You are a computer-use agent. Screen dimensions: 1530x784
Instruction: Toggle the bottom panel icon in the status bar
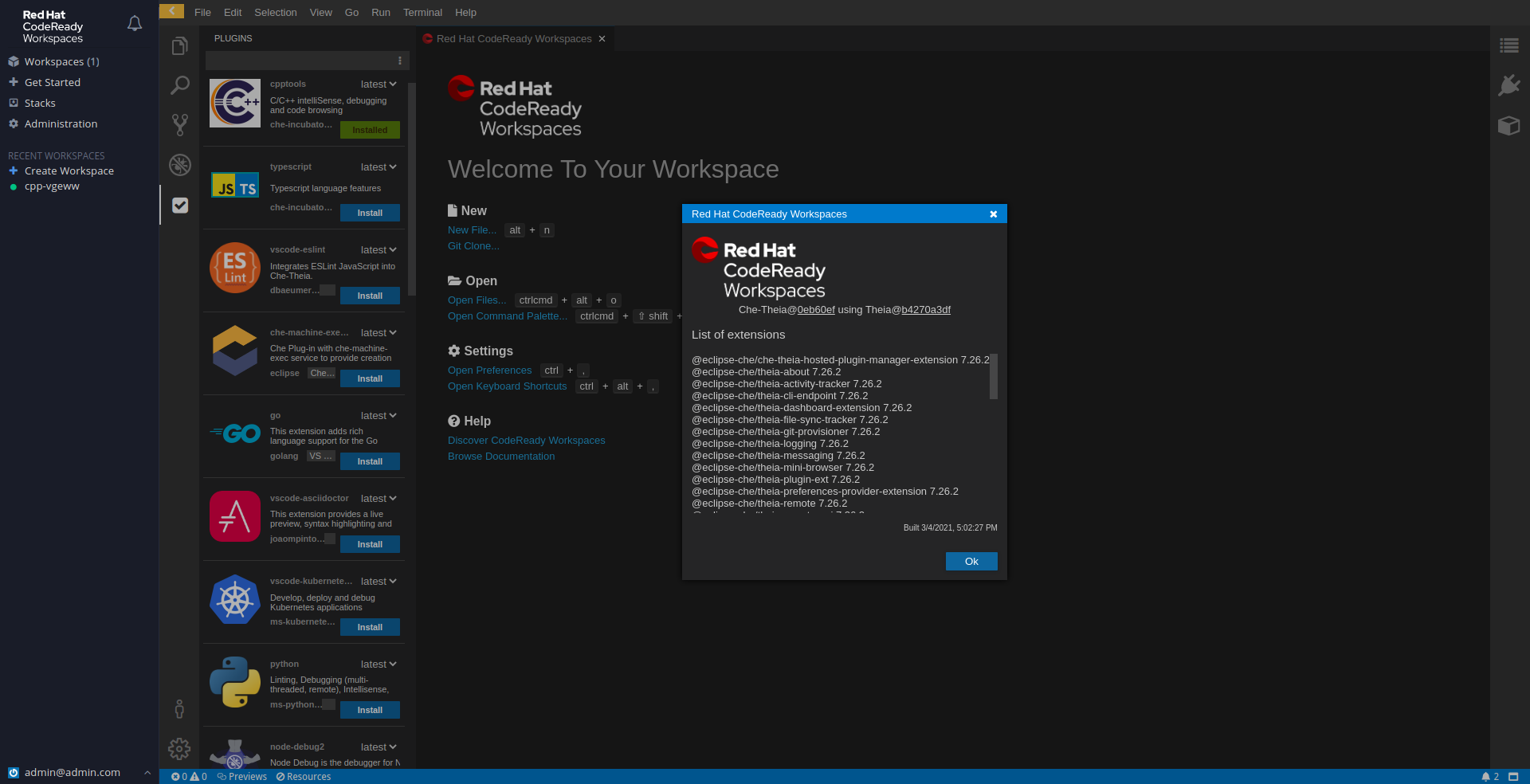click(x=1513, y=777)
